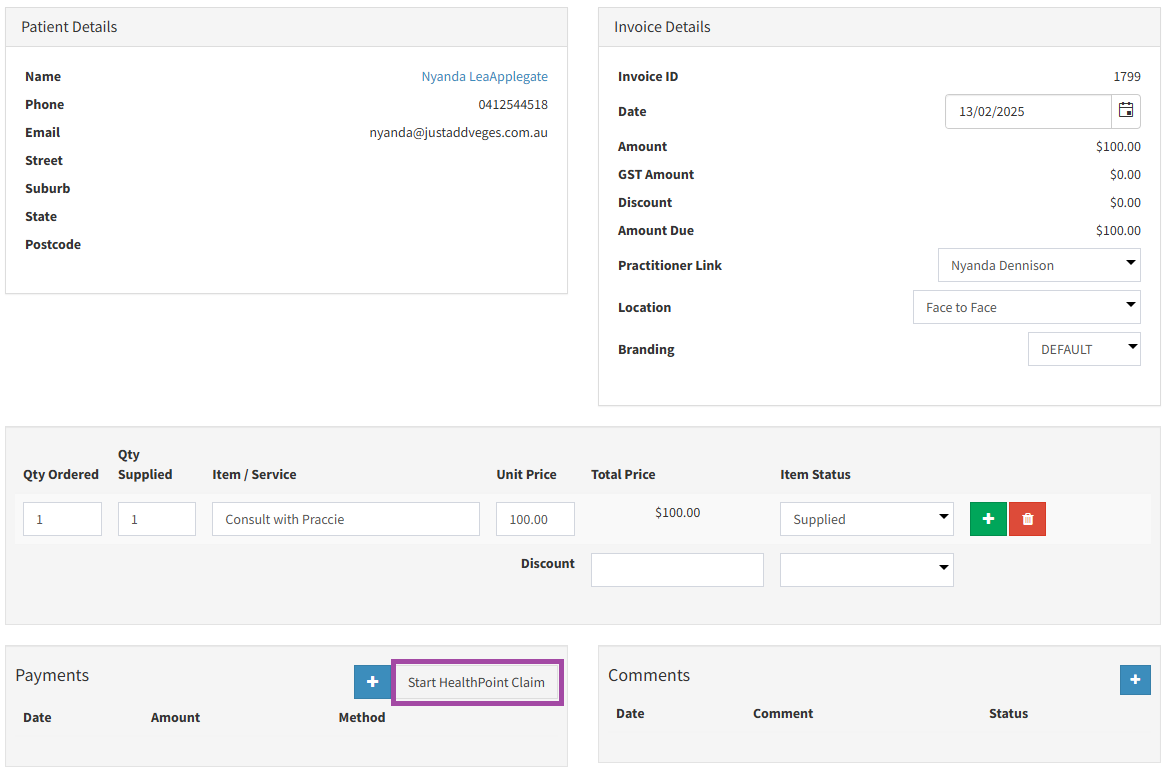This screenshot has width=1164, height=769.
Task: Open Location dropdown showing Face to Face
Action: coord(1027,307)
